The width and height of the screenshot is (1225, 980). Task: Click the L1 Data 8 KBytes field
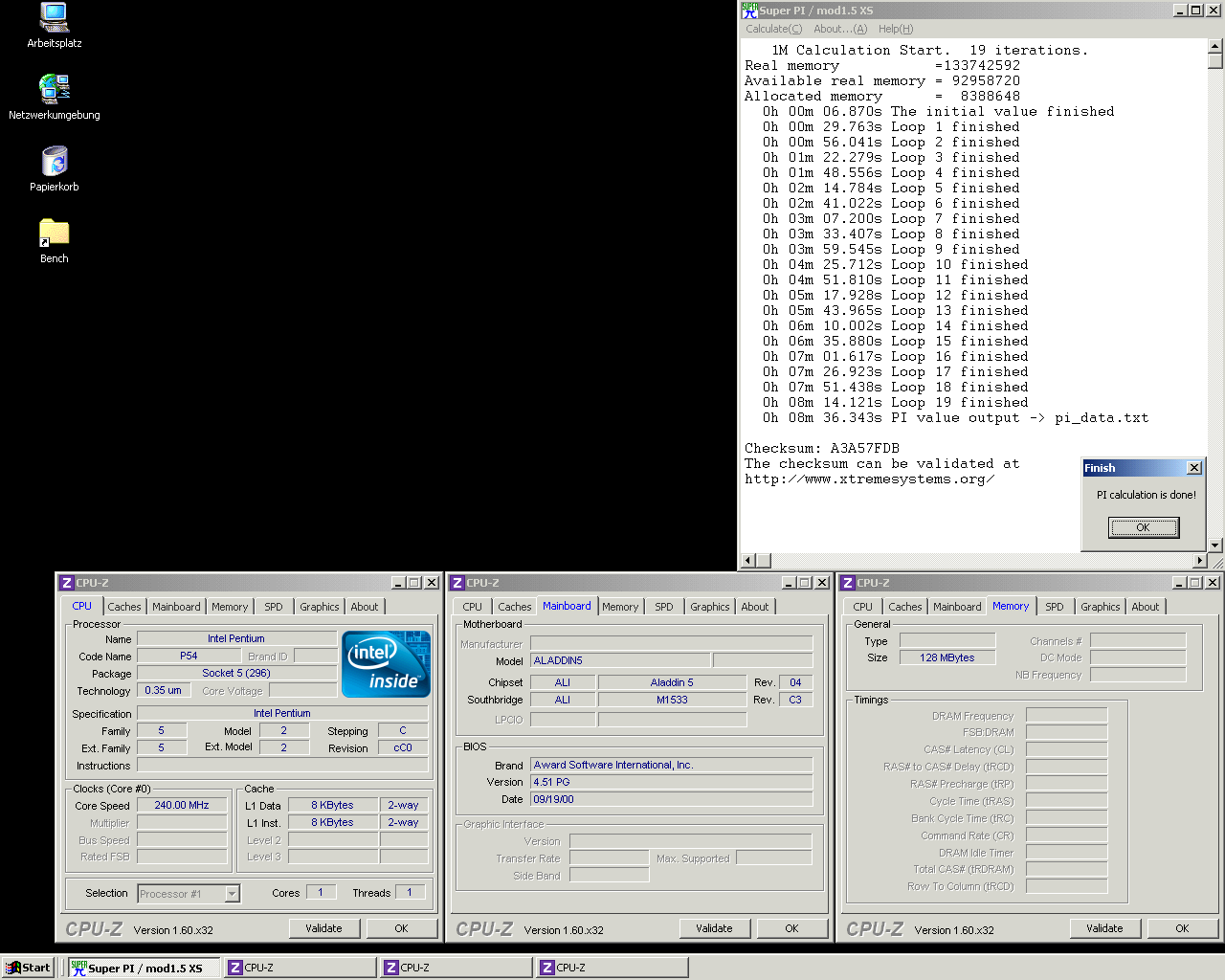pyautogui.click(x=332, y=805)
